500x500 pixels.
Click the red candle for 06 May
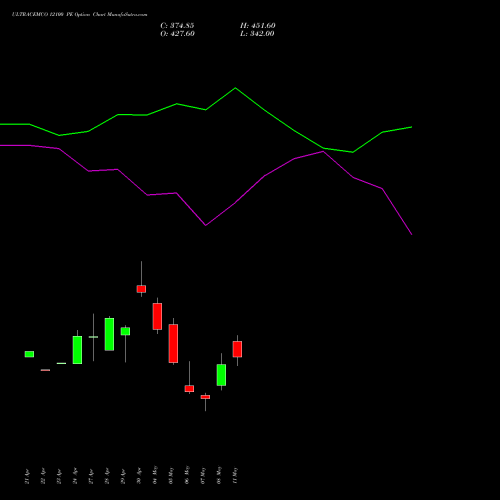click(x=189, y=388)
